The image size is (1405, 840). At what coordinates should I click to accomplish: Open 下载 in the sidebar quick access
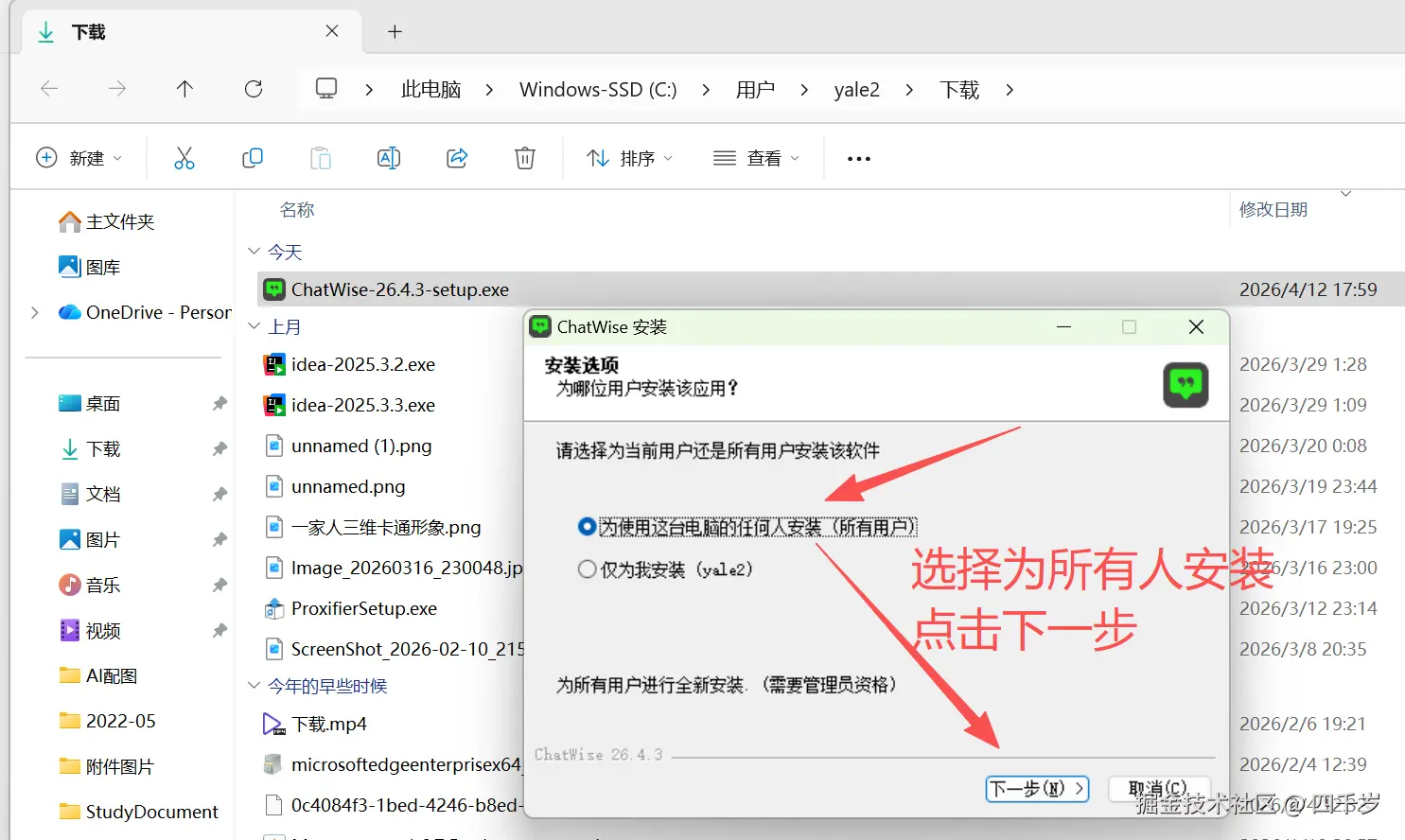pos(89,448)
